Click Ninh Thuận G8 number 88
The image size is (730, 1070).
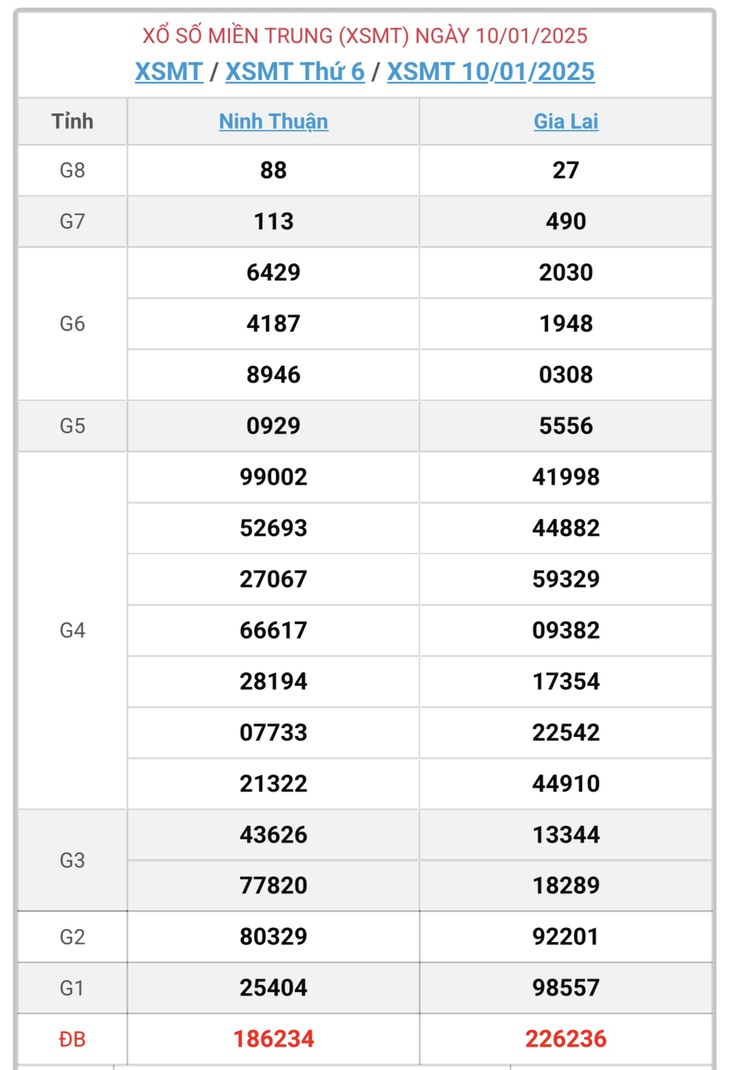(274, 170)
